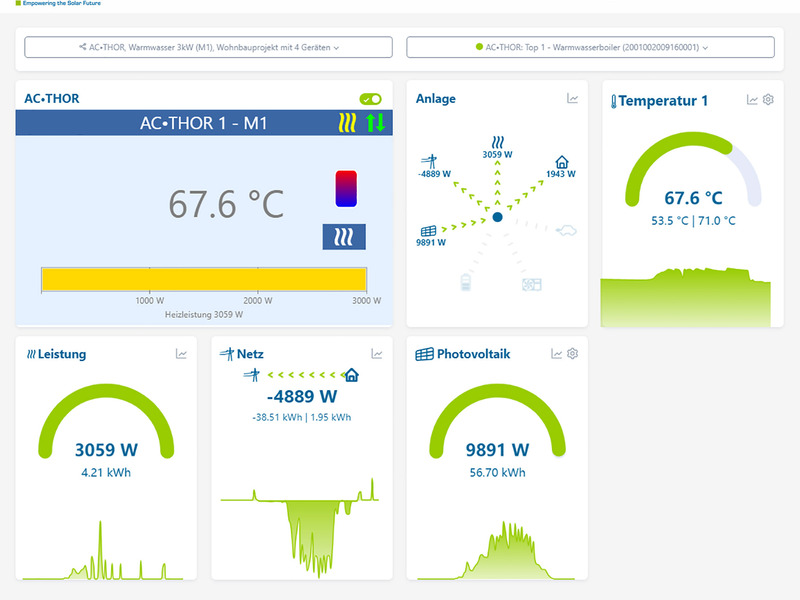Show the Photovoltaik chart icon

pos(556,354)
